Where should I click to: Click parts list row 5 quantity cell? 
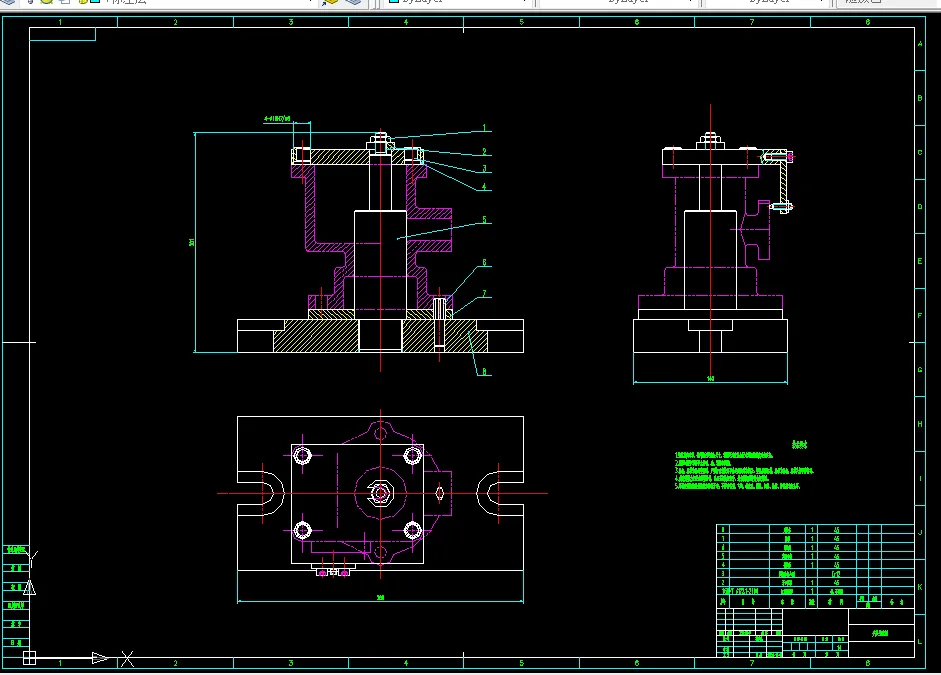(812, 556)
